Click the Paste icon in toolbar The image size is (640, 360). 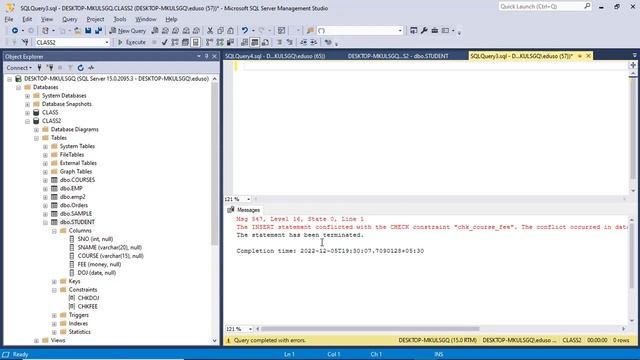click(x=231, y=31)
